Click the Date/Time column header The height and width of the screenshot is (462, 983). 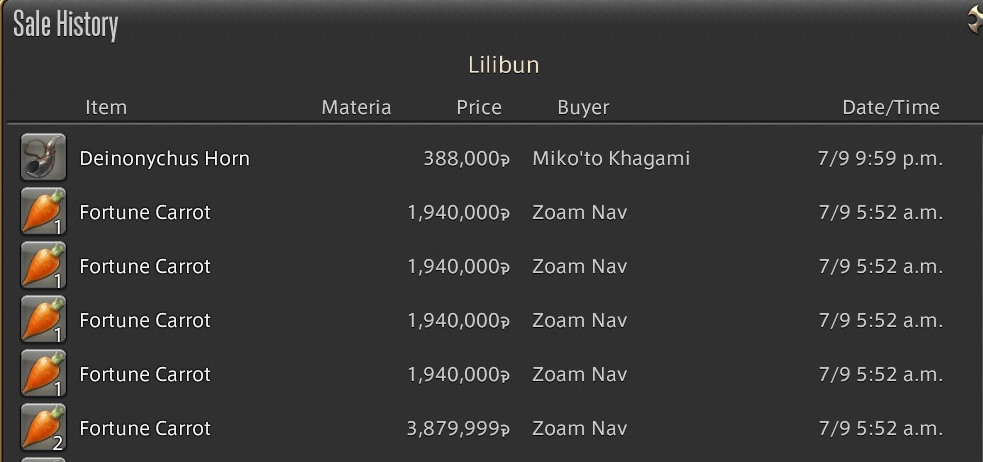[x=891, y=107]
